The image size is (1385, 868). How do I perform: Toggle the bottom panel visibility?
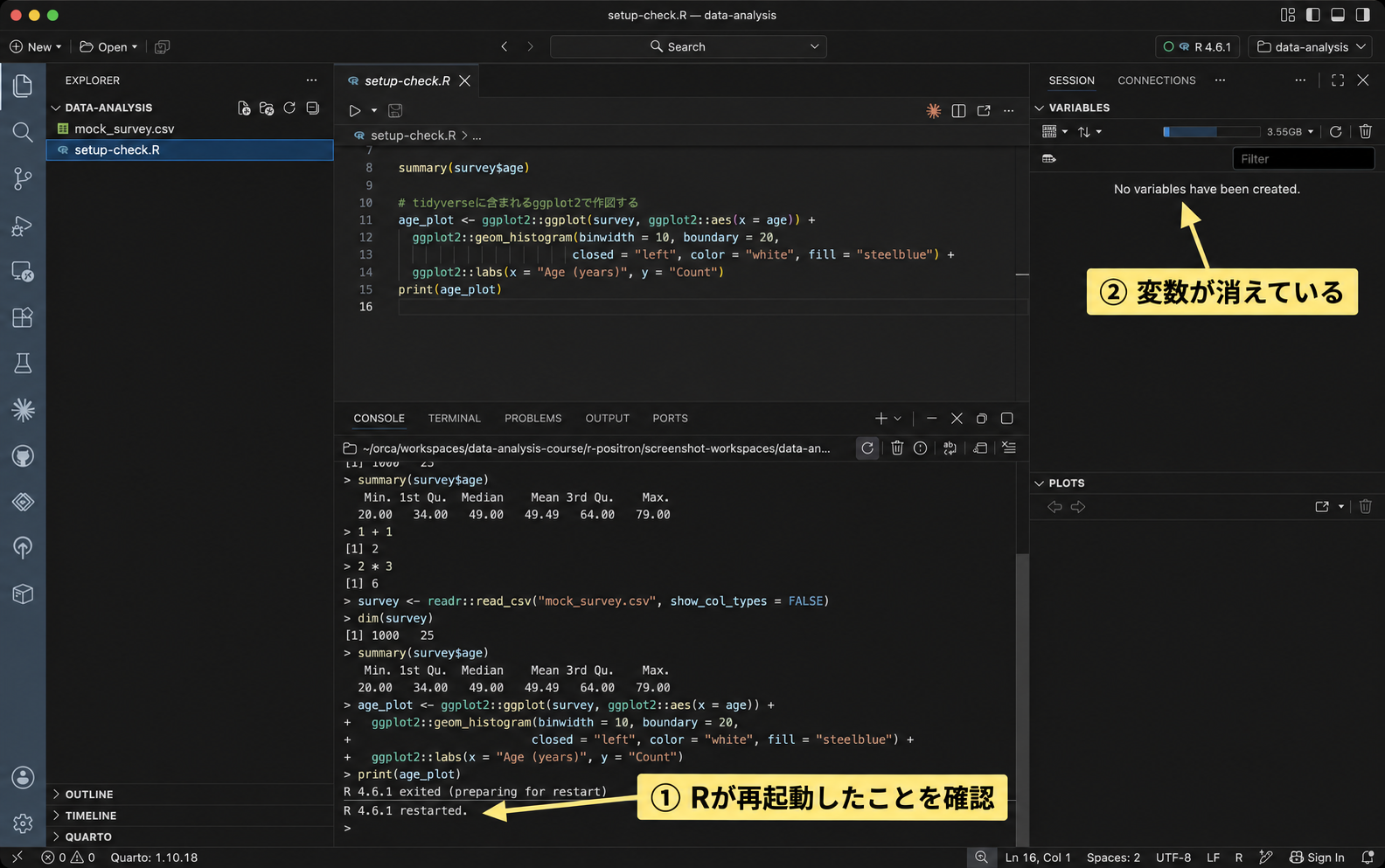1338,15
